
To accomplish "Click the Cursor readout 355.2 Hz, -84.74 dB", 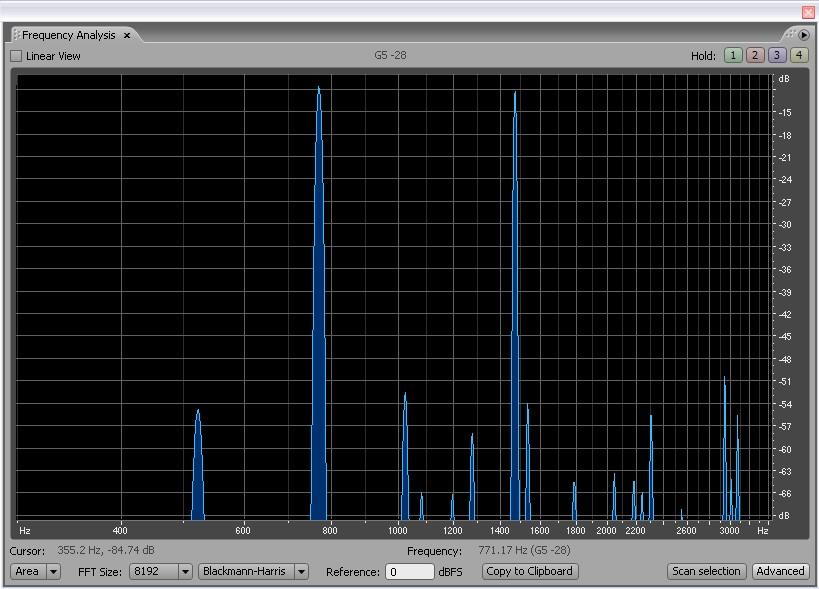I will (106, 550).
